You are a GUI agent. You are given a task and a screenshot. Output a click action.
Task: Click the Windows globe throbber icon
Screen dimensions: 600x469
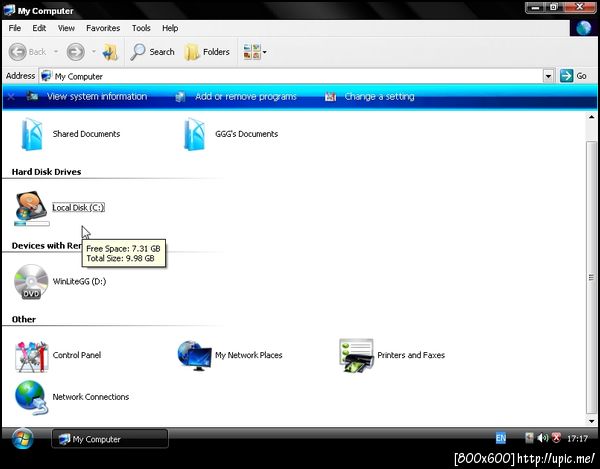[x=584, y=28]
